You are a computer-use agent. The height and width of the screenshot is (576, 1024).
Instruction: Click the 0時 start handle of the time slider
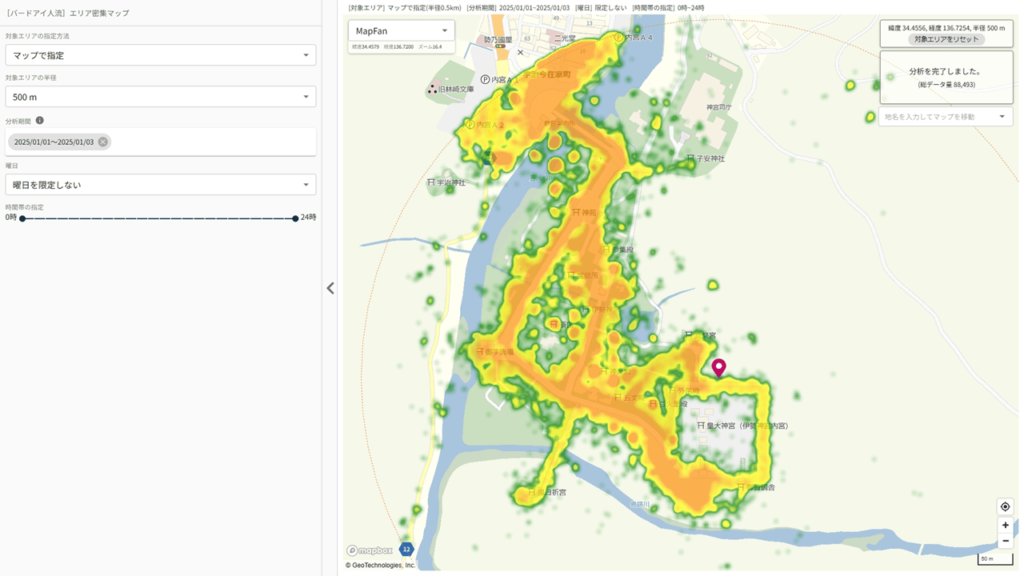click(21, 217)
